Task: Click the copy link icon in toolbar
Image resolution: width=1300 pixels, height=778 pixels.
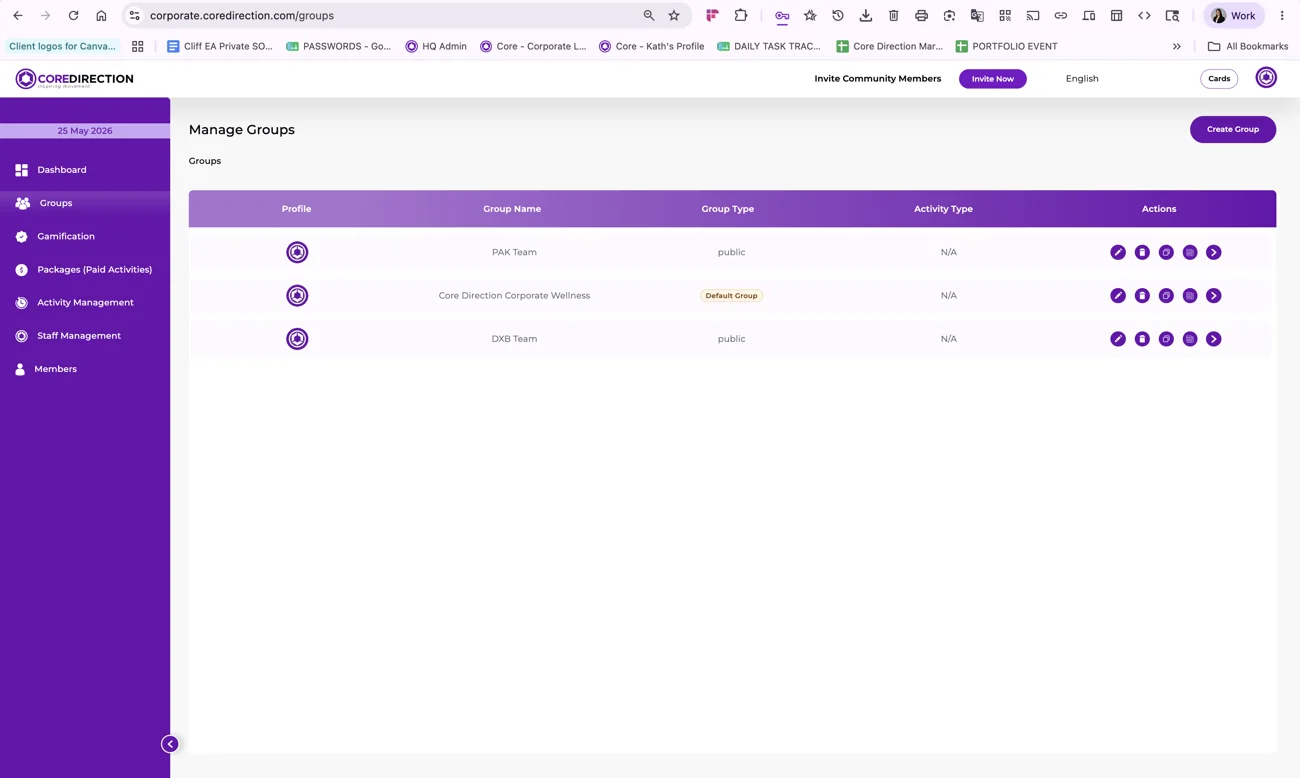Action: coord(1061,16)
